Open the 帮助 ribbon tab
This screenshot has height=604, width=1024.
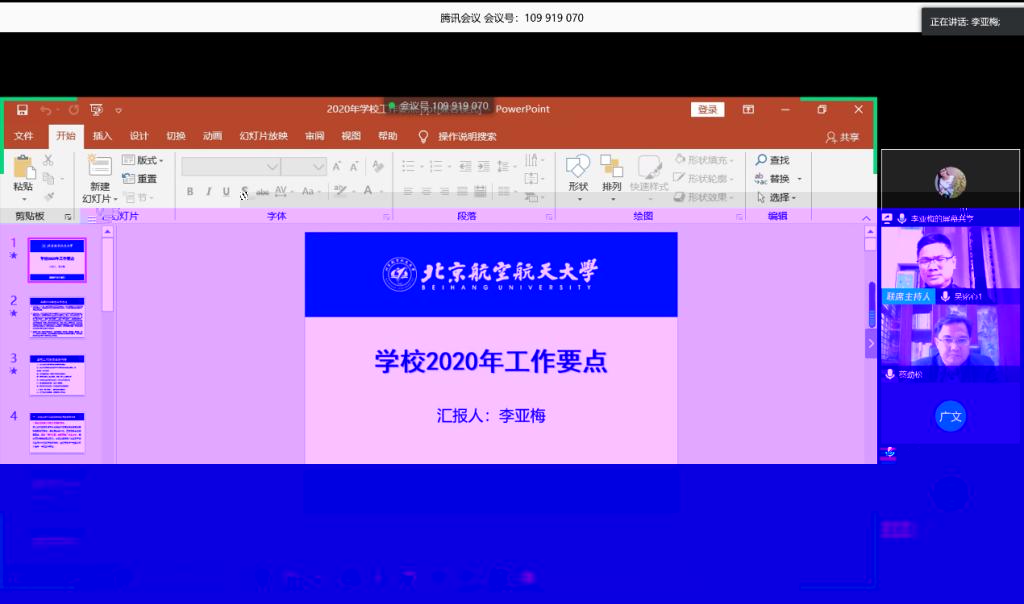click(x=387, y=136)
